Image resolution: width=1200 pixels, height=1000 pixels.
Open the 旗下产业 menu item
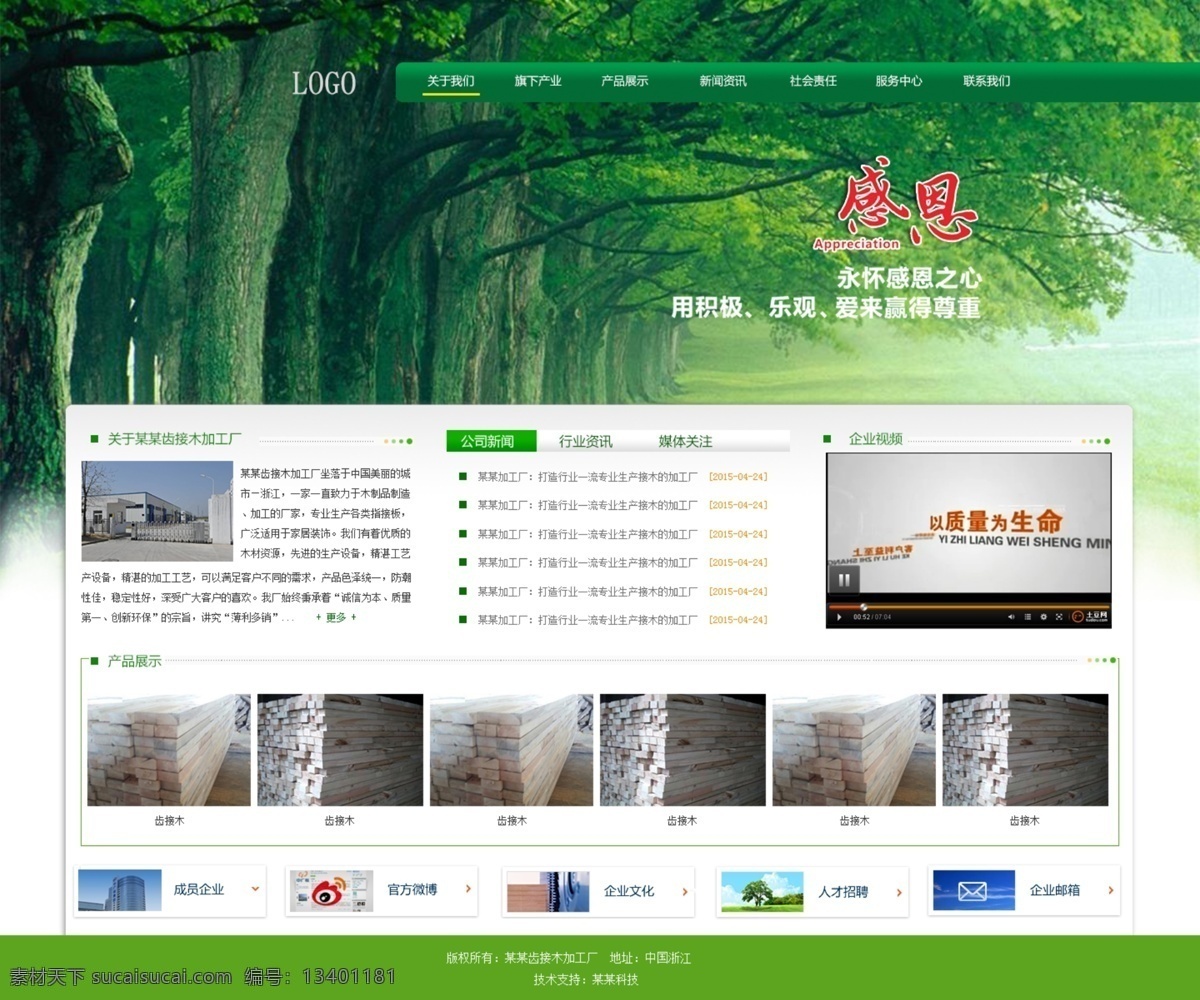click(x=538, y=81)
